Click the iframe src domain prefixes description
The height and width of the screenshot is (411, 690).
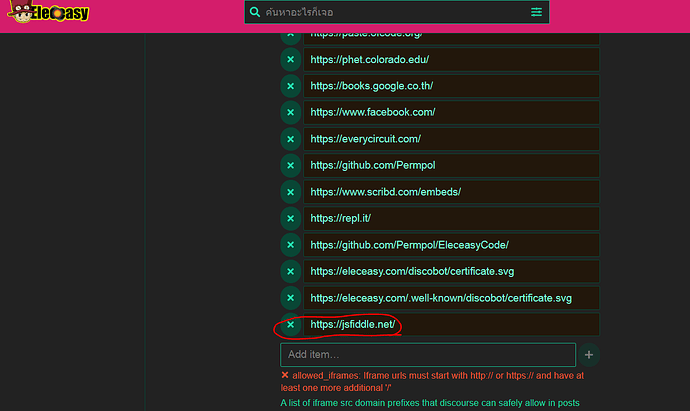click(x=430, y=403)
